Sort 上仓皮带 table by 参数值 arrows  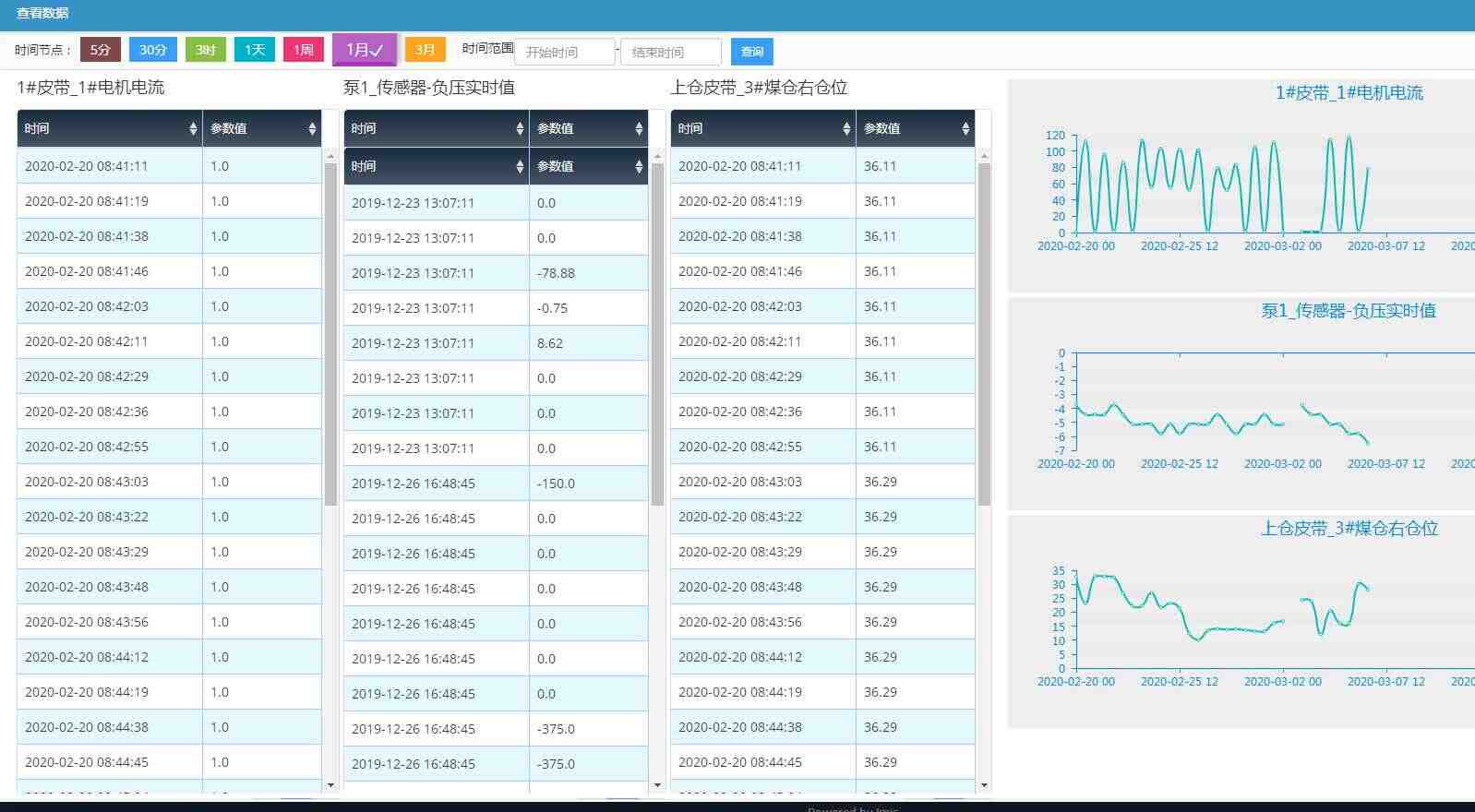pos(965,129)
